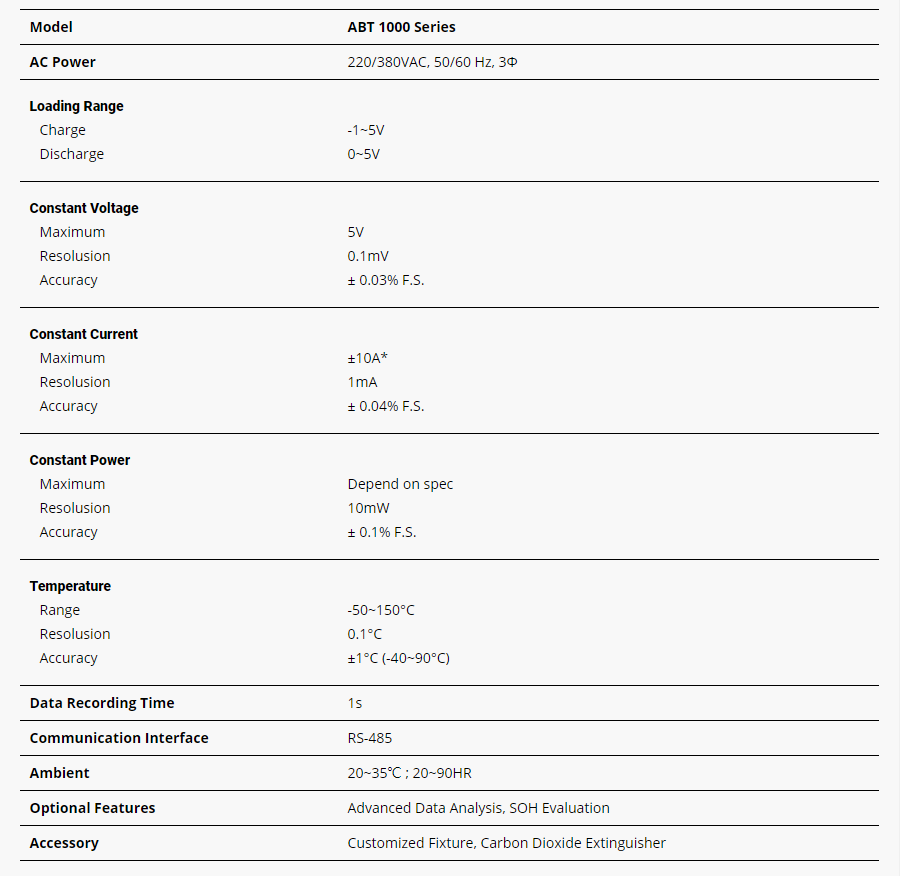Click the "Constant Power" section heading

pyautogui.click(x=80, y=460)
